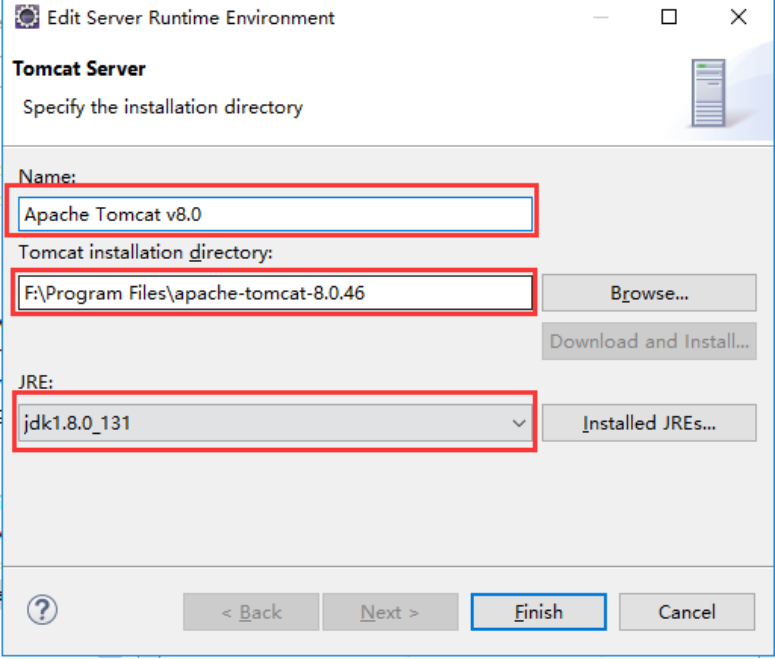Click 'Specify the installation directory' text
This screenshot has height=659, width=775.
click(x=163, y=107)
